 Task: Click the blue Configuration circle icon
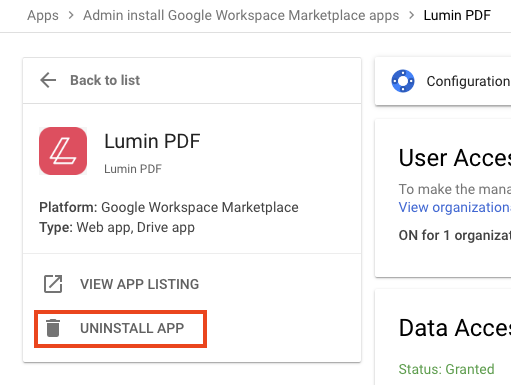[403, 81]
